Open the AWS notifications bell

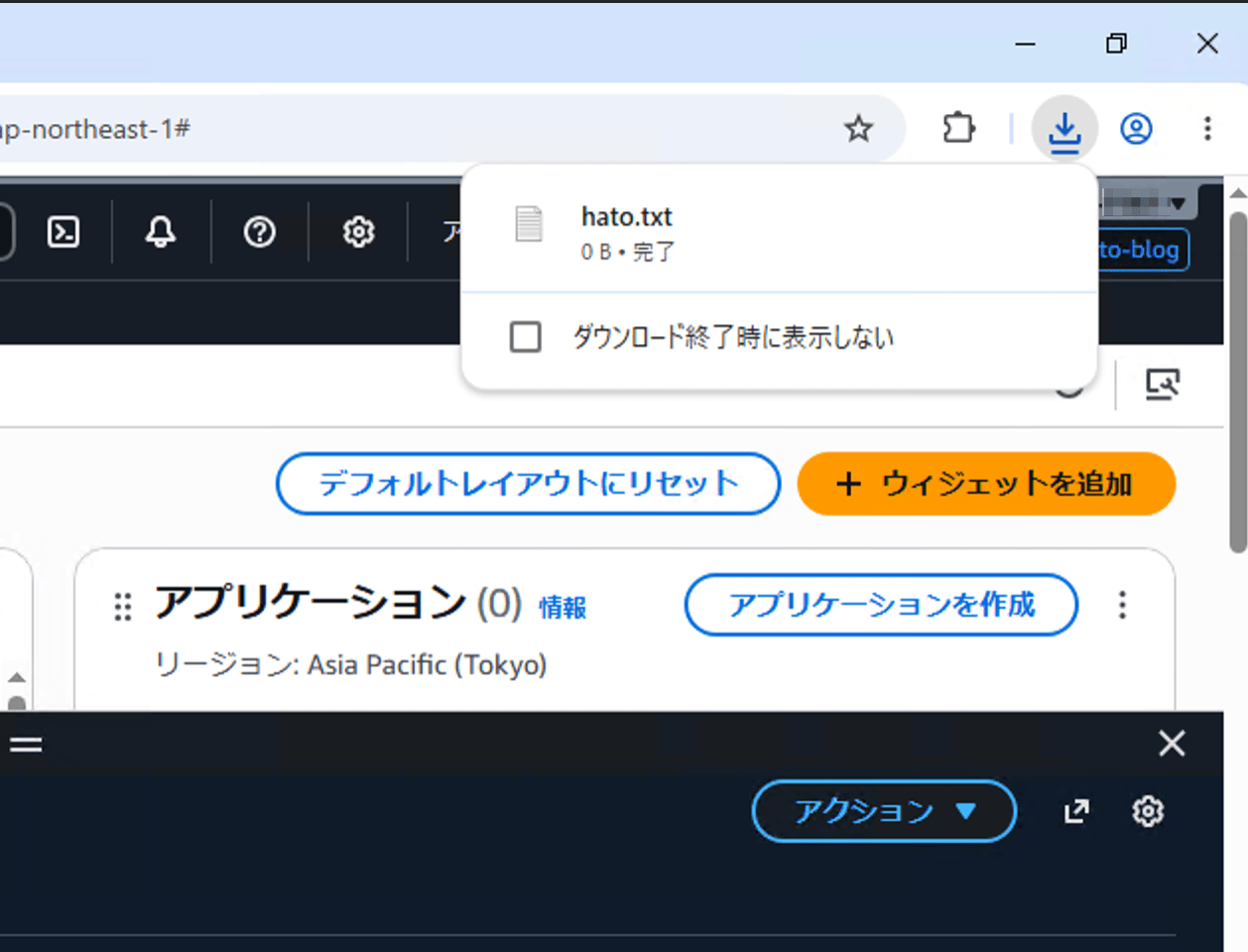161,232
